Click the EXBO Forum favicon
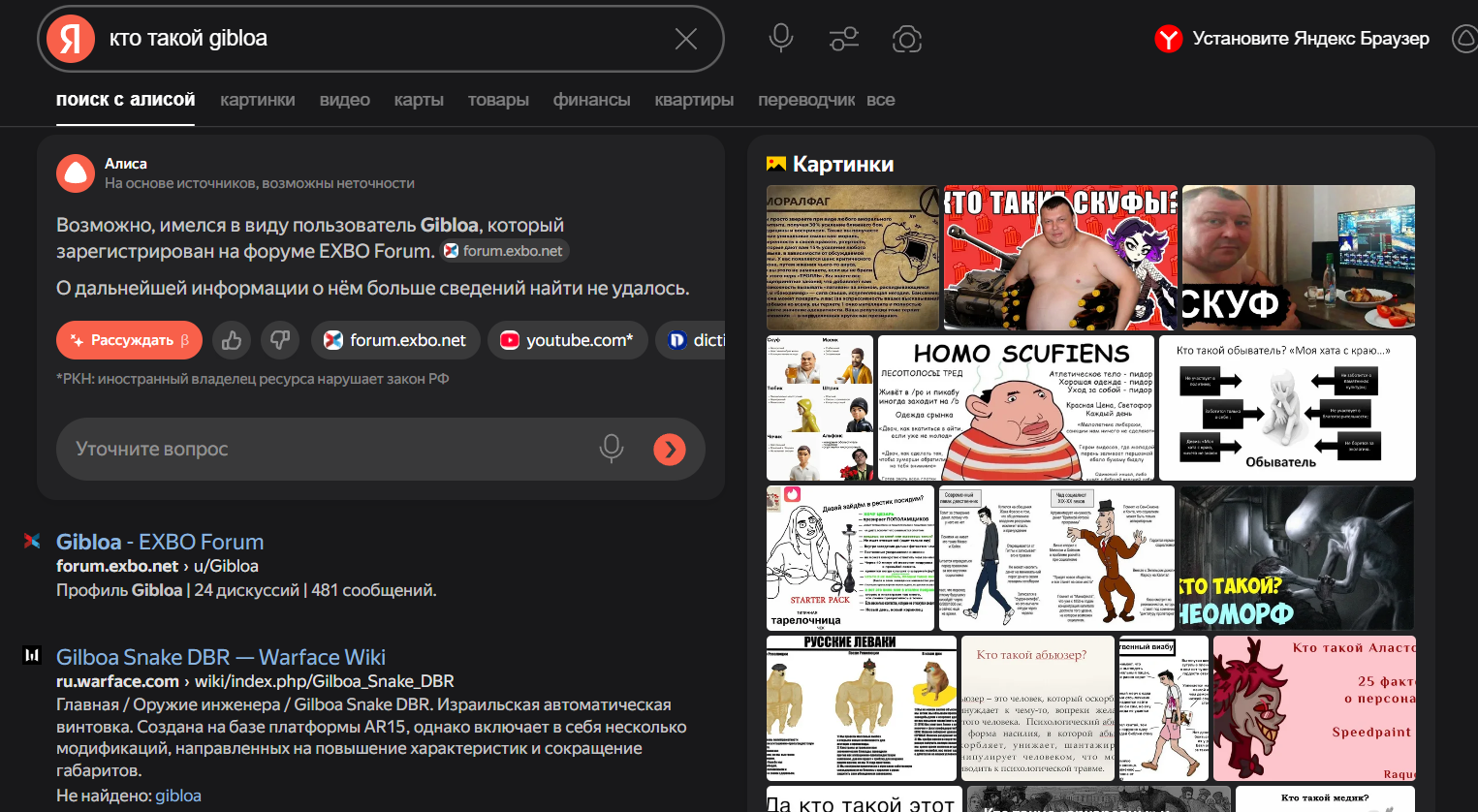The width and height of the screenshot is (1478, 812). click(x=32, y=541)
